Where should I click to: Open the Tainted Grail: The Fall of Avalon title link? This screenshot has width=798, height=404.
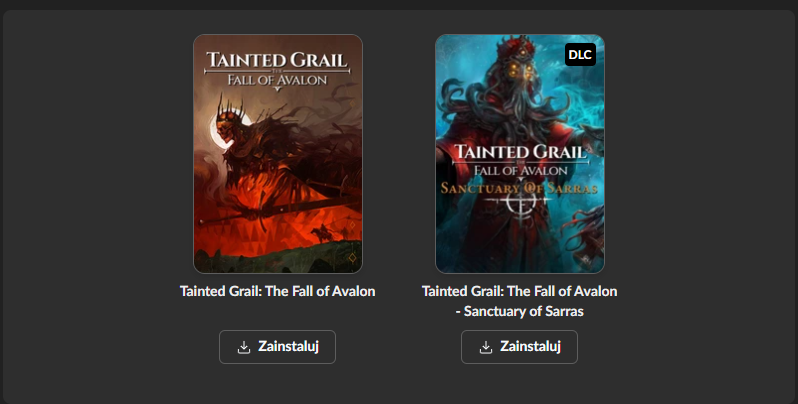pyautogui.click(x=277, y=291)
